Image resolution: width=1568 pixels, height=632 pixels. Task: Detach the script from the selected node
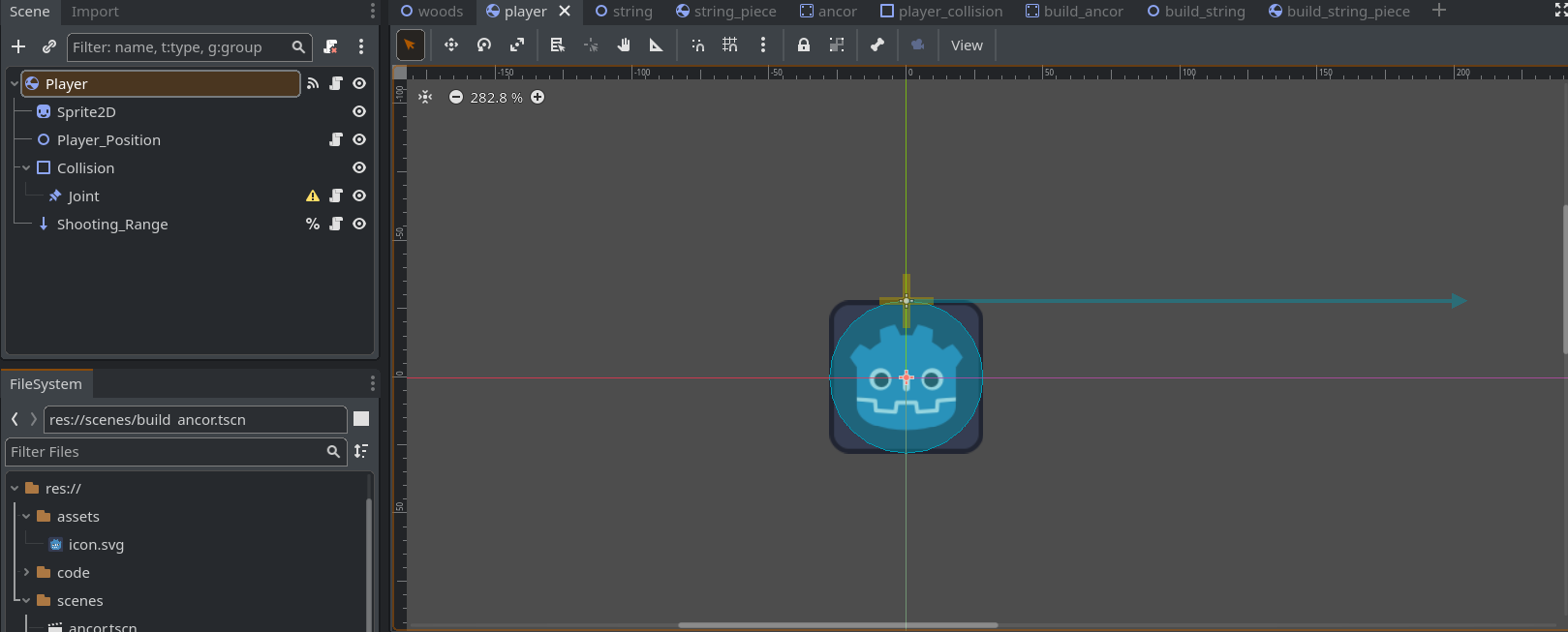[330, 46]
